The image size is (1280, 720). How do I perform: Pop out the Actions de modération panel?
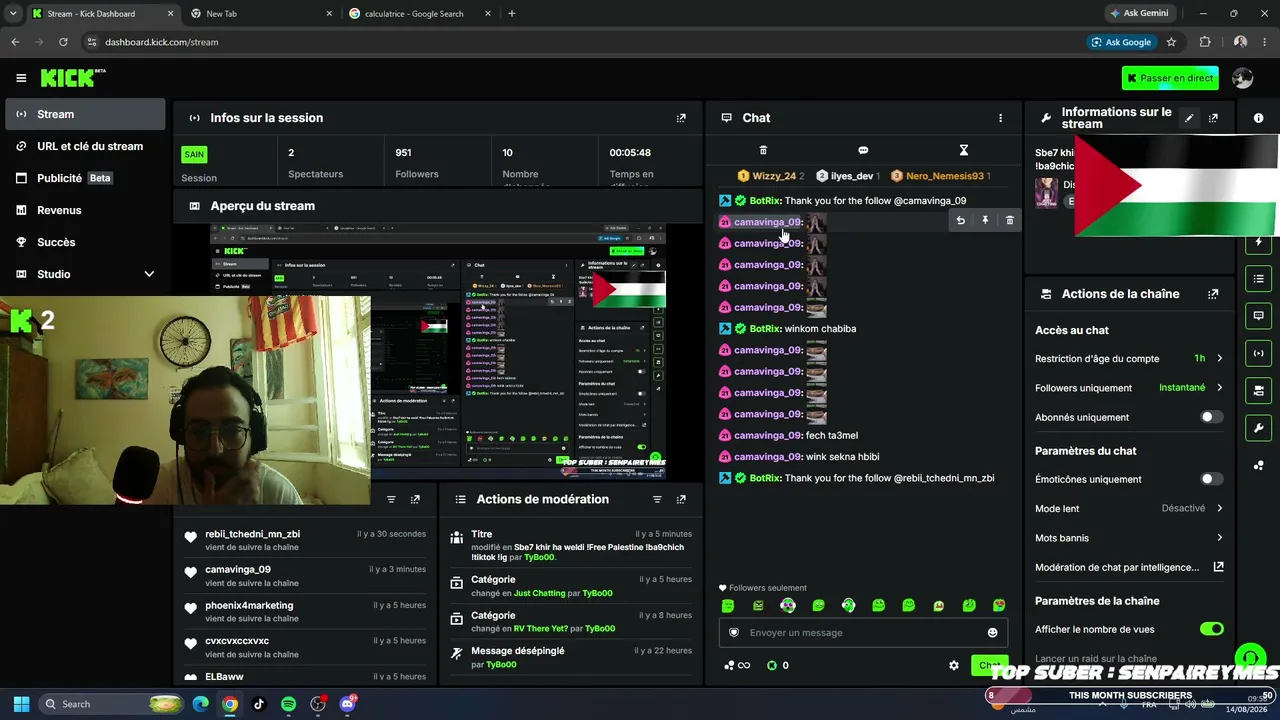point(681,499)
